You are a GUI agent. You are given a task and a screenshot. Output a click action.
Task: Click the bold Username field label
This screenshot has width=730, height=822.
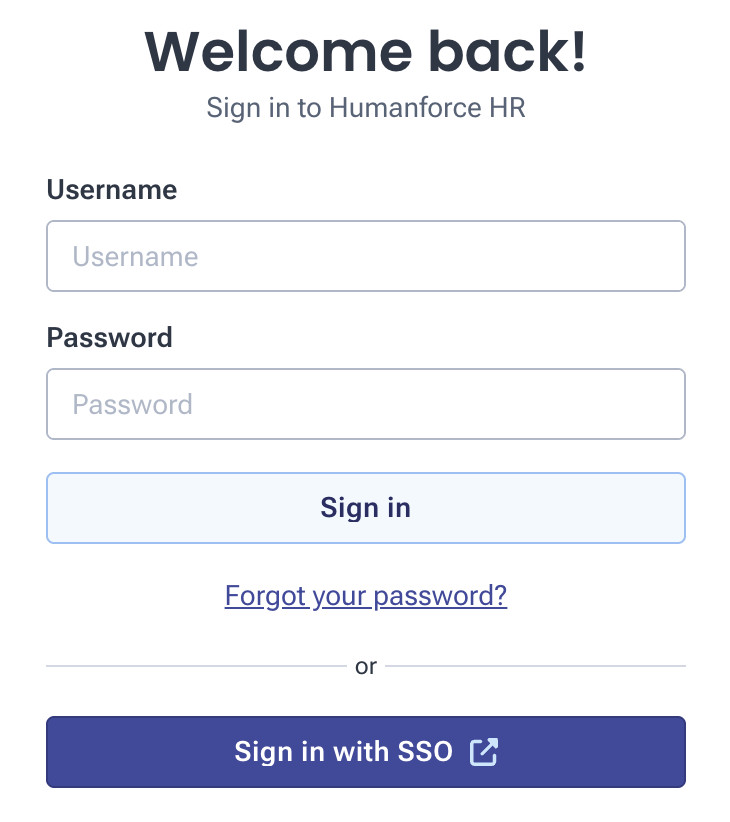click(112, 190)
